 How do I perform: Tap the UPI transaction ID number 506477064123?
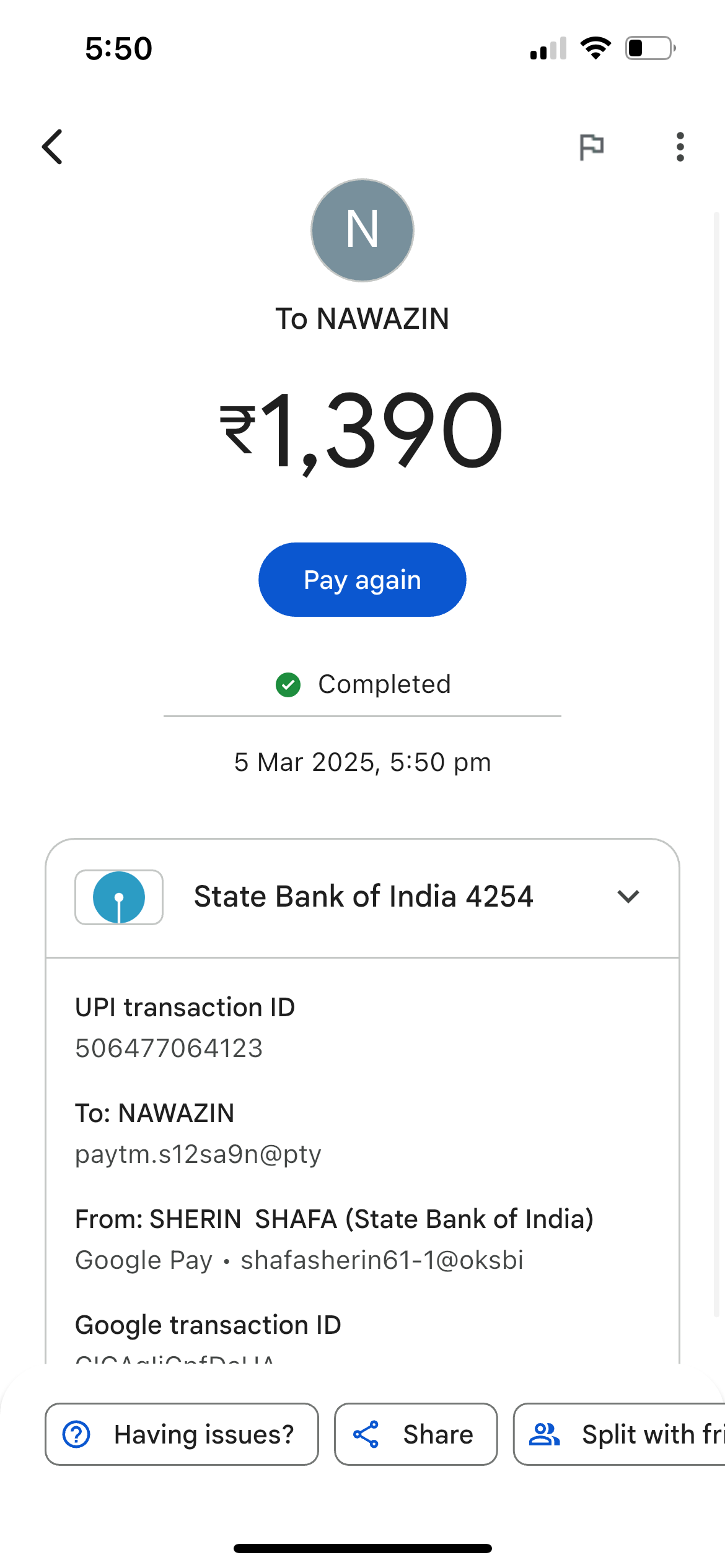pos(169,1048)
